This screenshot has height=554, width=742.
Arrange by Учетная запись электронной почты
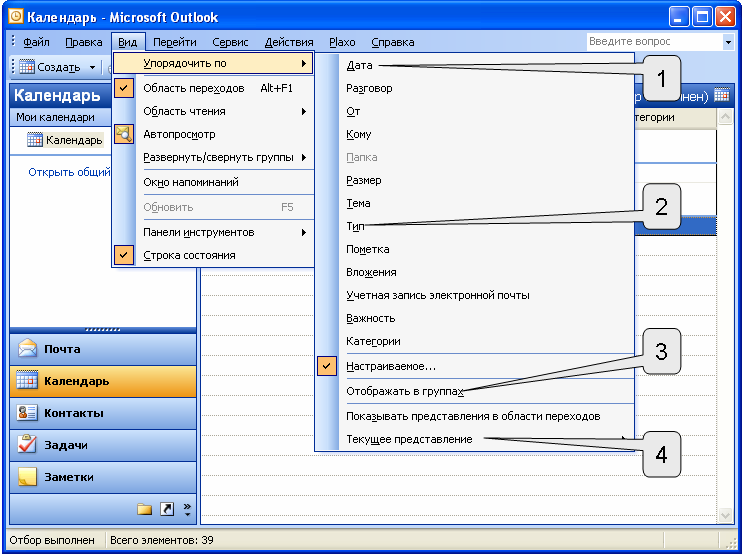point(438,295)
